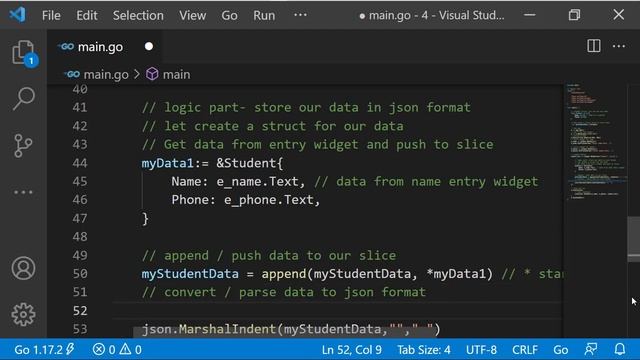Click comment 'convert / parse data to json'
Viewport: 640px width, 360px height.
(284, 292)
